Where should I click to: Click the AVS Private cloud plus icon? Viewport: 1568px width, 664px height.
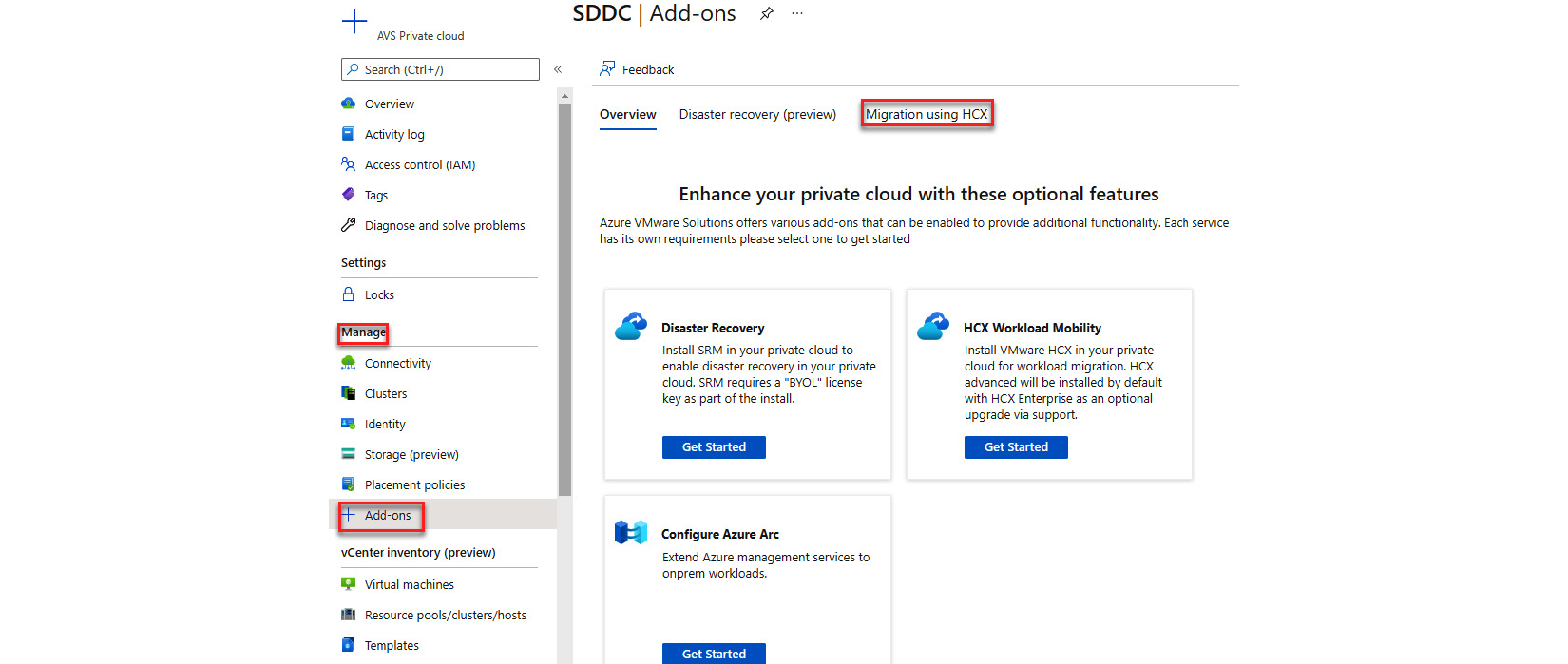click(x=354, y=21)
